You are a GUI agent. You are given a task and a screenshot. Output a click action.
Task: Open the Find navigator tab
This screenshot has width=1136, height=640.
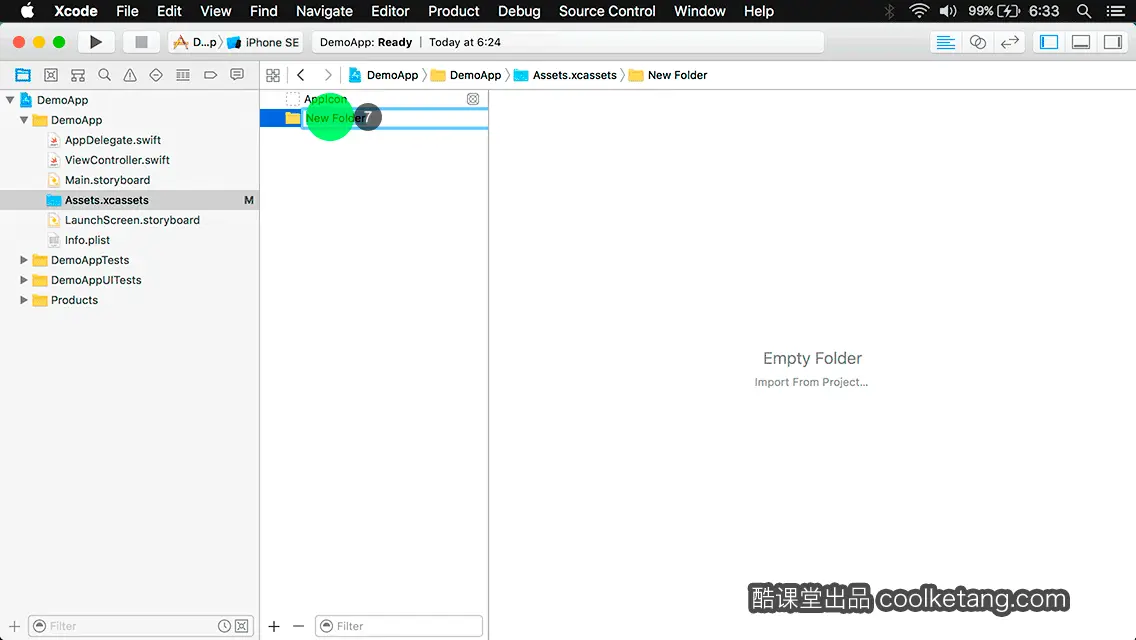click(x=104, y=75)
